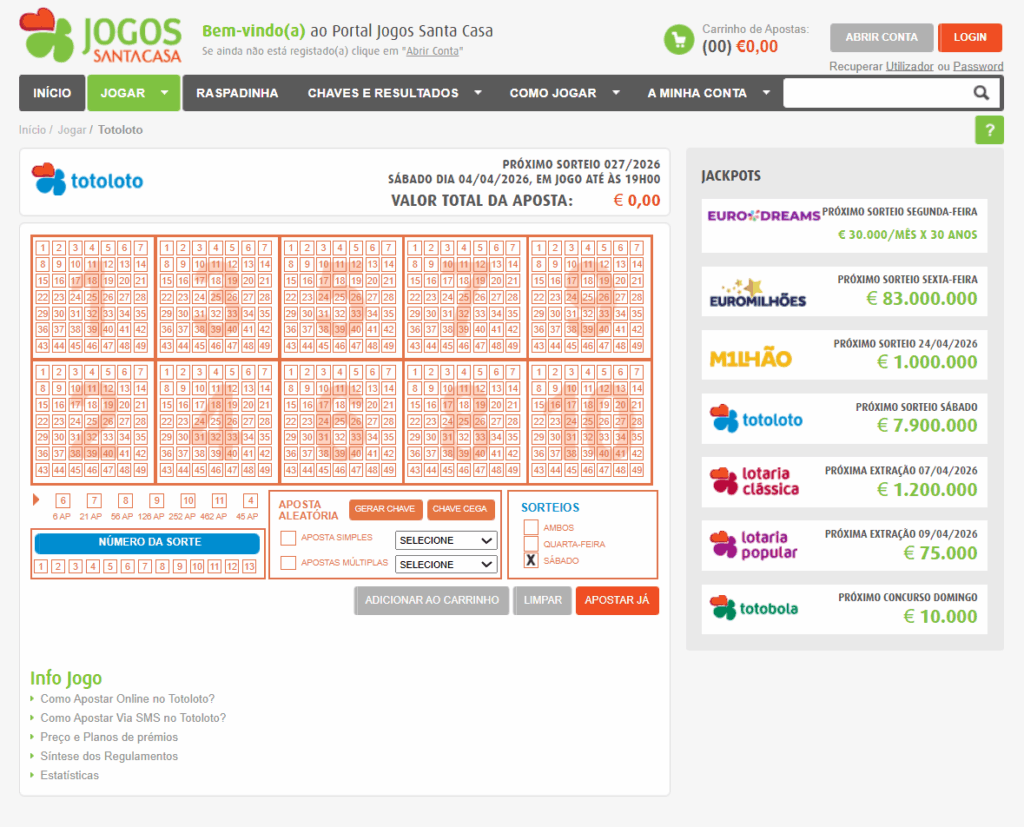
Task: Open the green question mark help icon
Action: [989, 130]
